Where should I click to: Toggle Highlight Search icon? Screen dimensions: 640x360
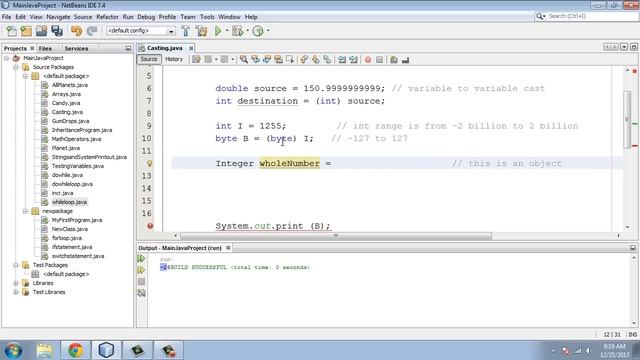point(278,60)
